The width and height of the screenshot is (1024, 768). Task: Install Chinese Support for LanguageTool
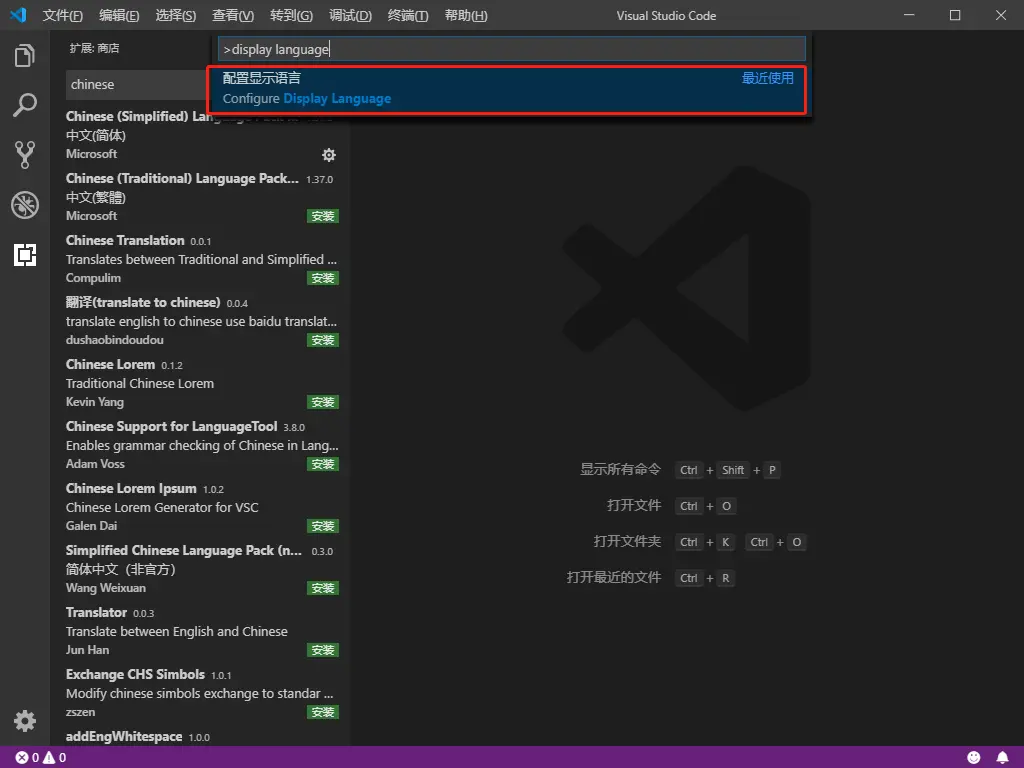323,464
